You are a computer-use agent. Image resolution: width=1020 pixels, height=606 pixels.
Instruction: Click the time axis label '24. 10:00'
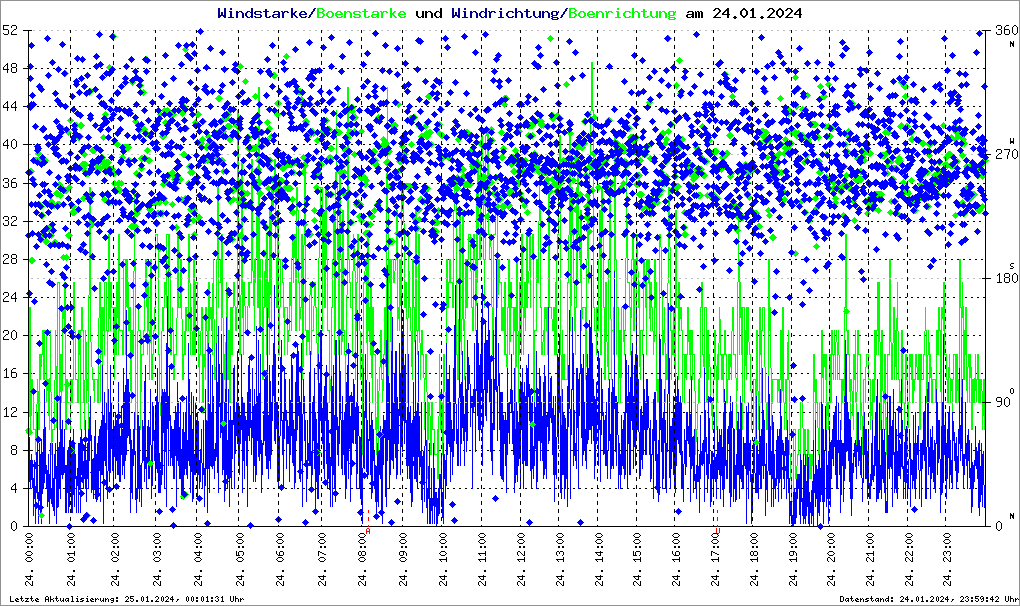click(443, 559)
